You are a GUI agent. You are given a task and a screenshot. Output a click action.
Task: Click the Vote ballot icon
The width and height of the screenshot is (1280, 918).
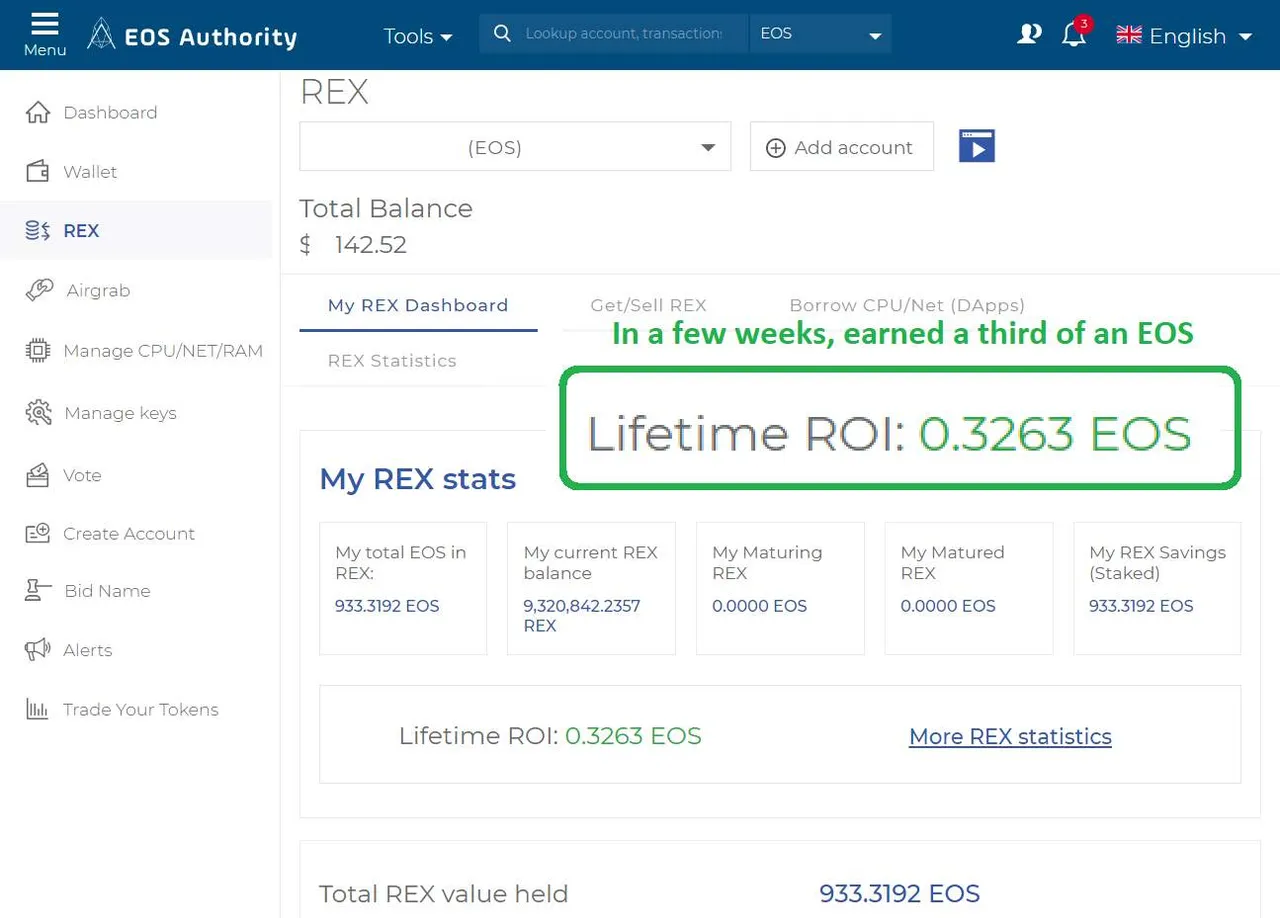coord(38,475)
